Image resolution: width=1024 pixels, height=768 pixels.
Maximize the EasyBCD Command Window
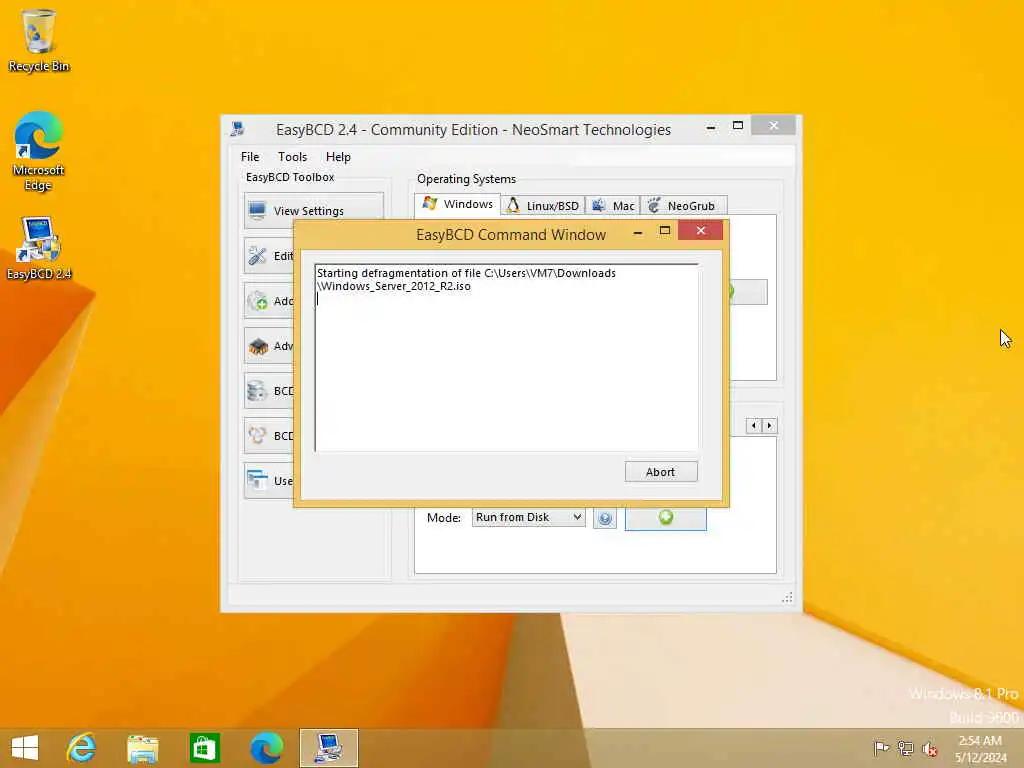click(x=665, y=231)
